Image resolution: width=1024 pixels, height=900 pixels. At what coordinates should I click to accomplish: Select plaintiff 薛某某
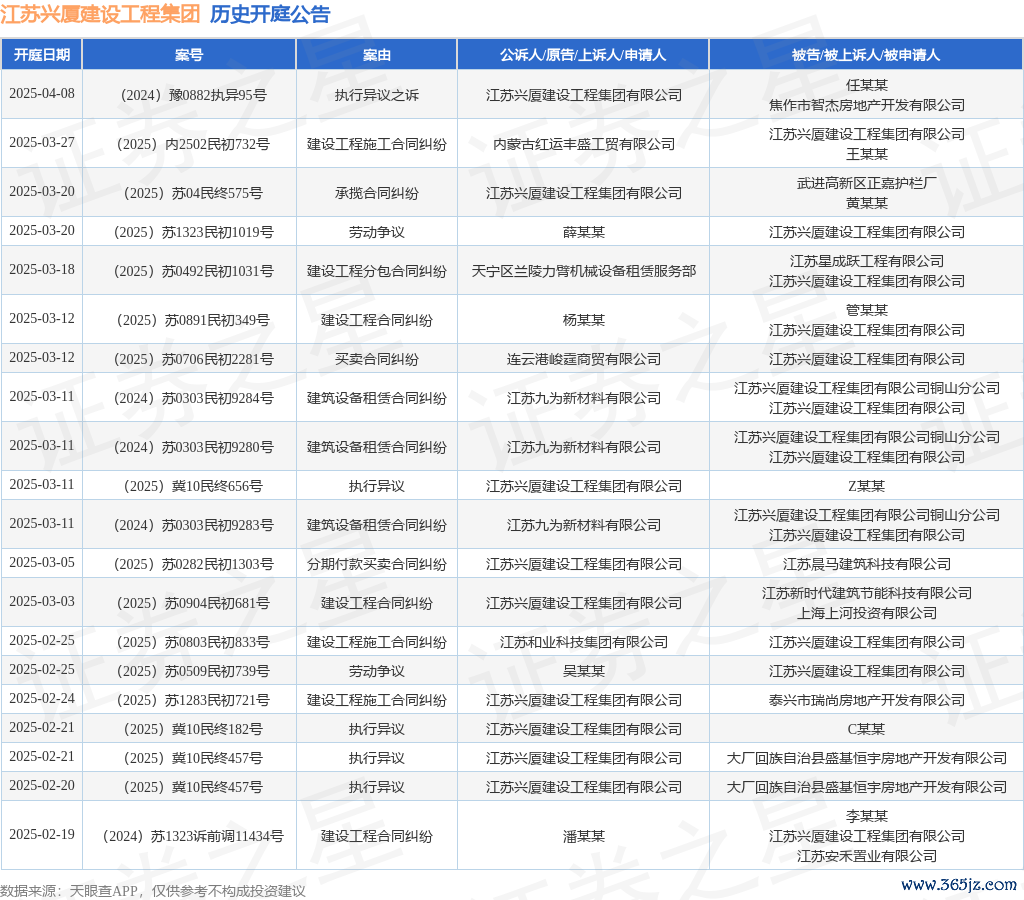click(584, 233)
